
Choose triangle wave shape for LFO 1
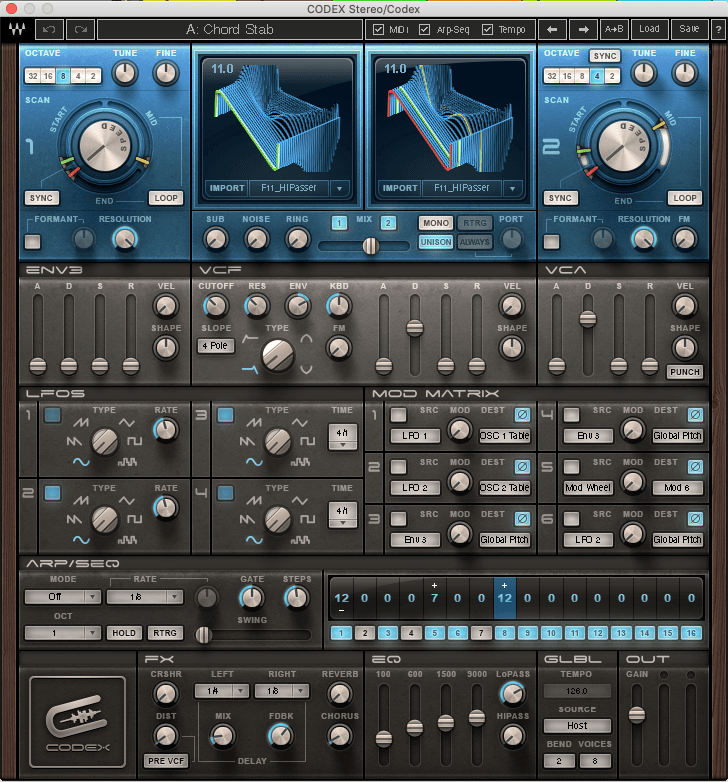click(126, 422)
